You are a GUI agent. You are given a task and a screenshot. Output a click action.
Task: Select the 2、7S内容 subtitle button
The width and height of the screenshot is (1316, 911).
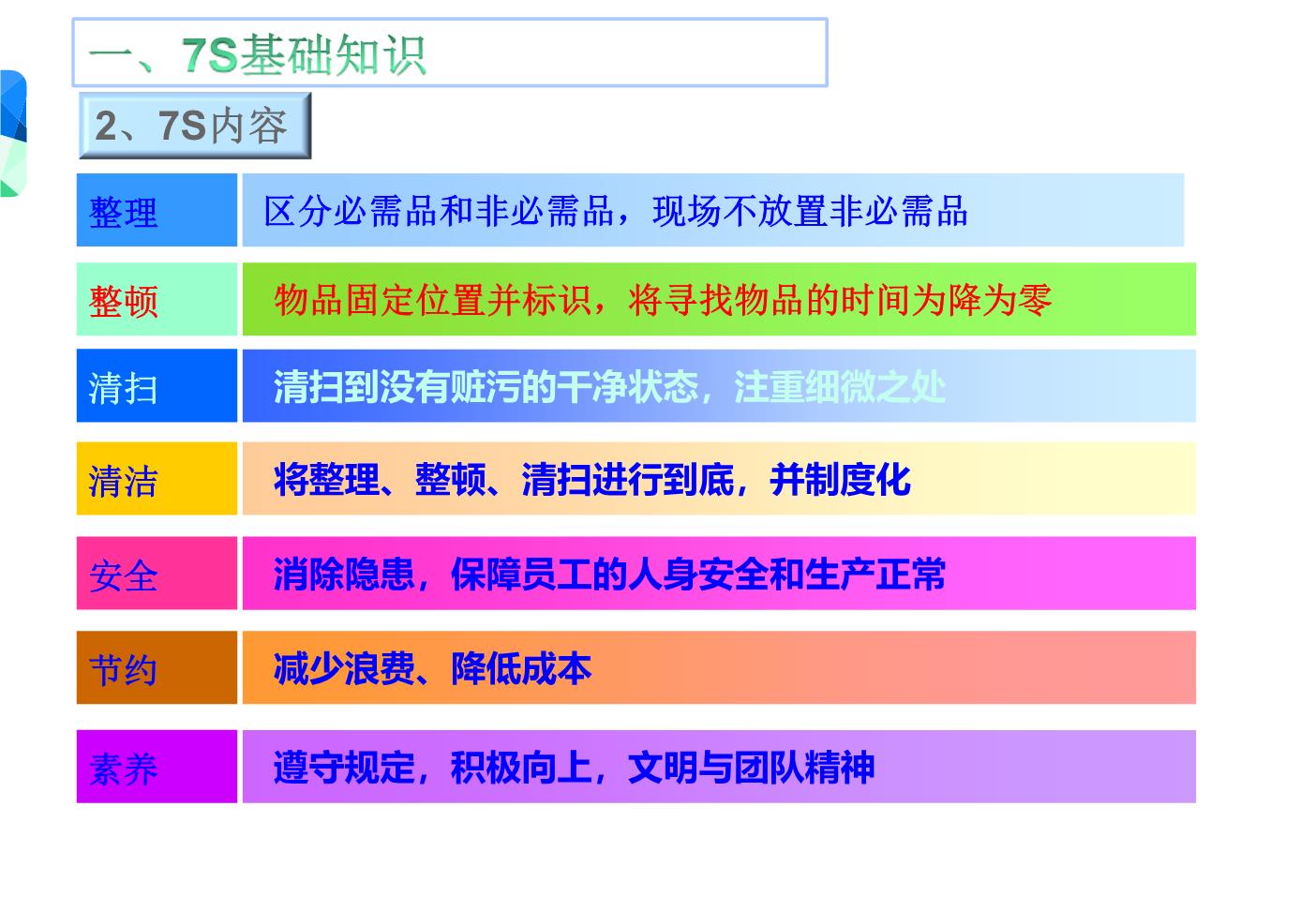coord(193,127)
